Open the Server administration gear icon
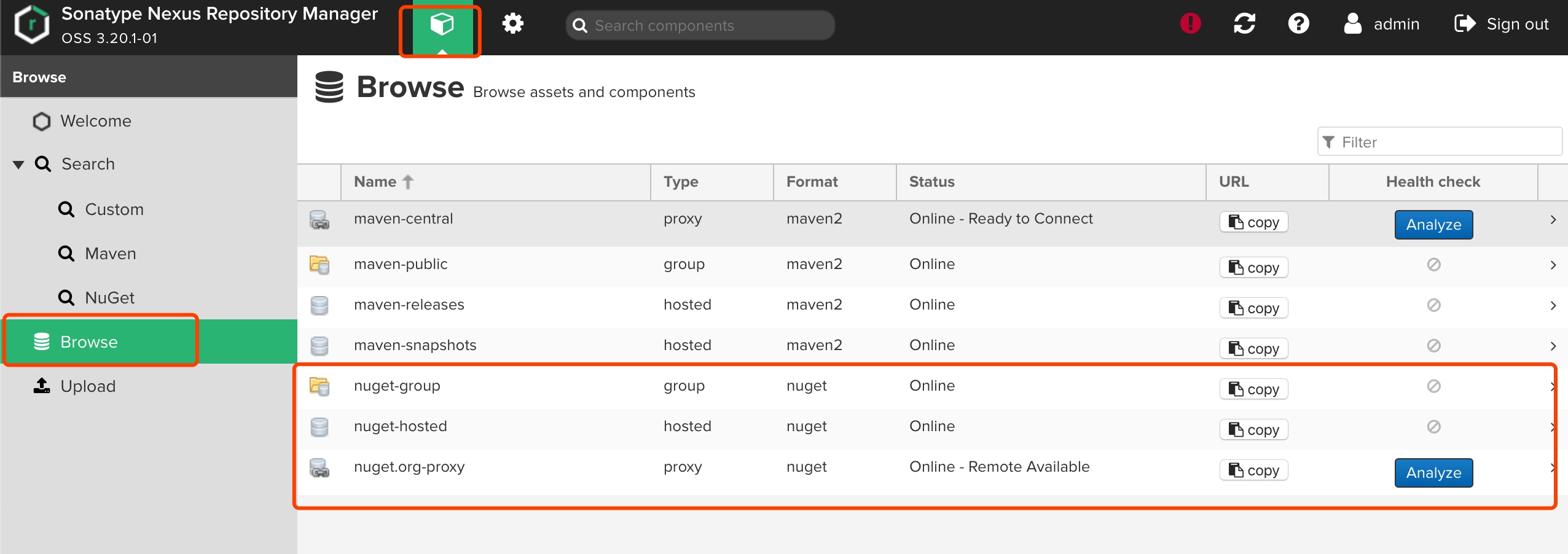 pyautogui.click(x=512, y=24)
